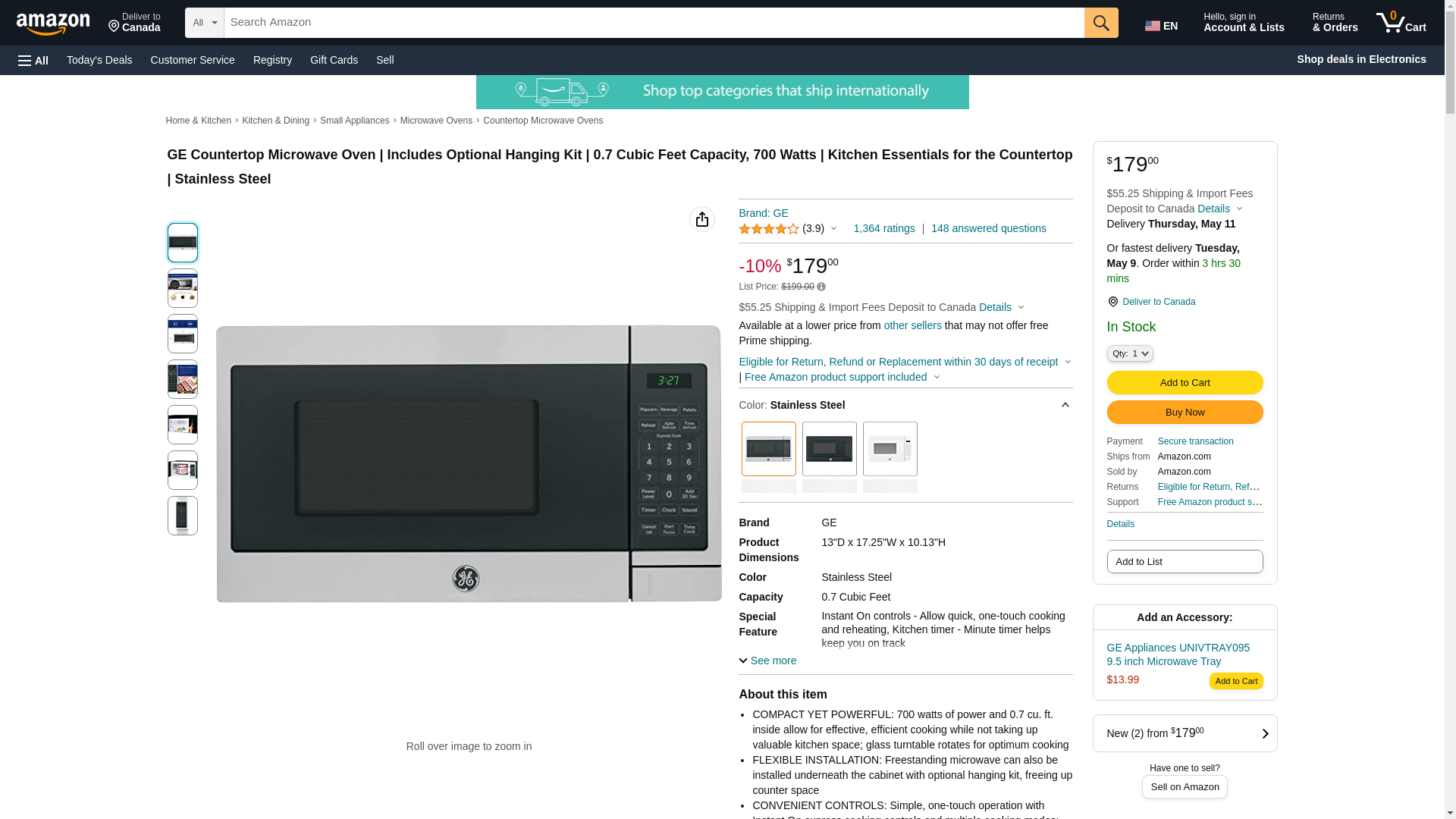The image size is (1456, 819).
Task: Expand the star rating popover arrow
Action: click(x=833, y=228)
